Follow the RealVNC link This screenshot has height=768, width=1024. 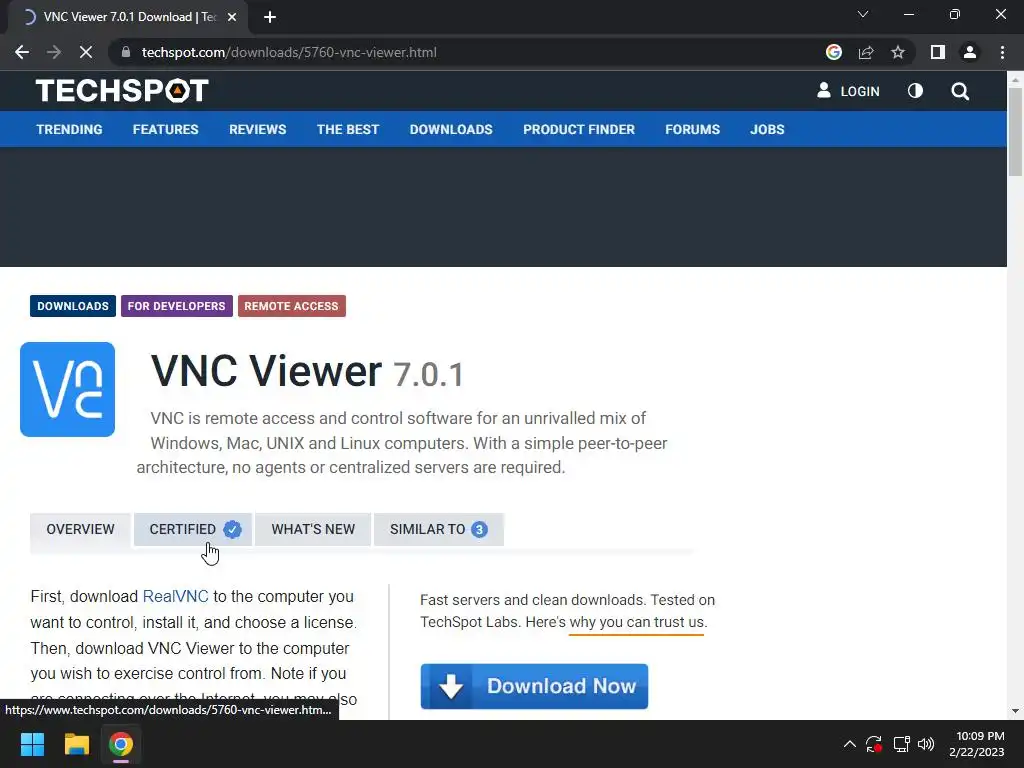pos(176,596)
